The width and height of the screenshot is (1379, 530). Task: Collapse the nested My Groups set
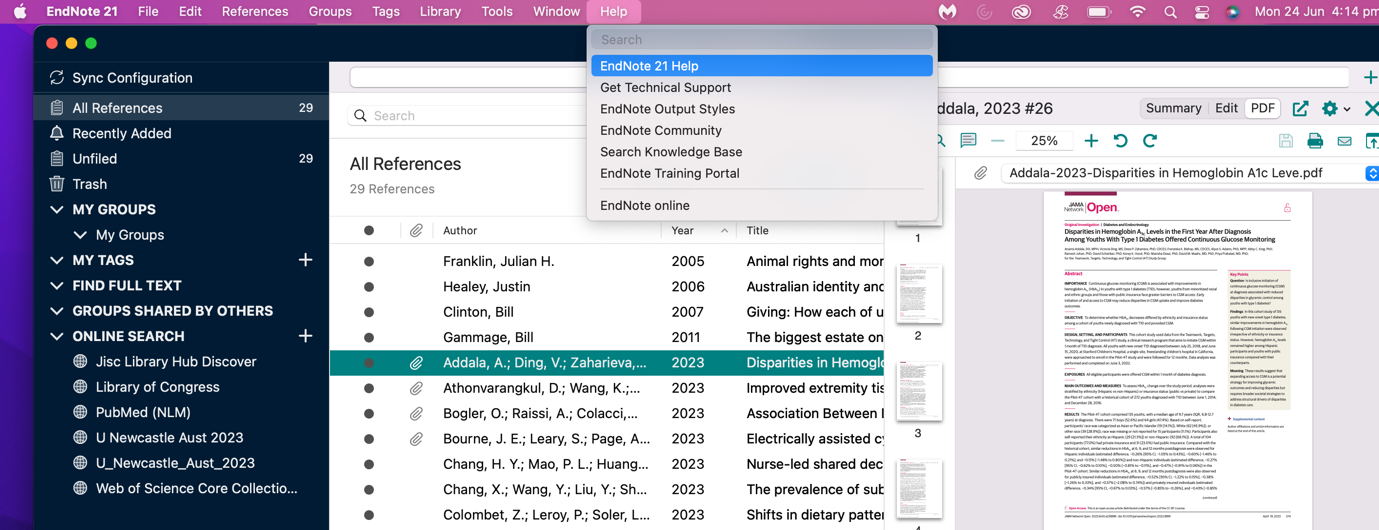tap(80, 235)
